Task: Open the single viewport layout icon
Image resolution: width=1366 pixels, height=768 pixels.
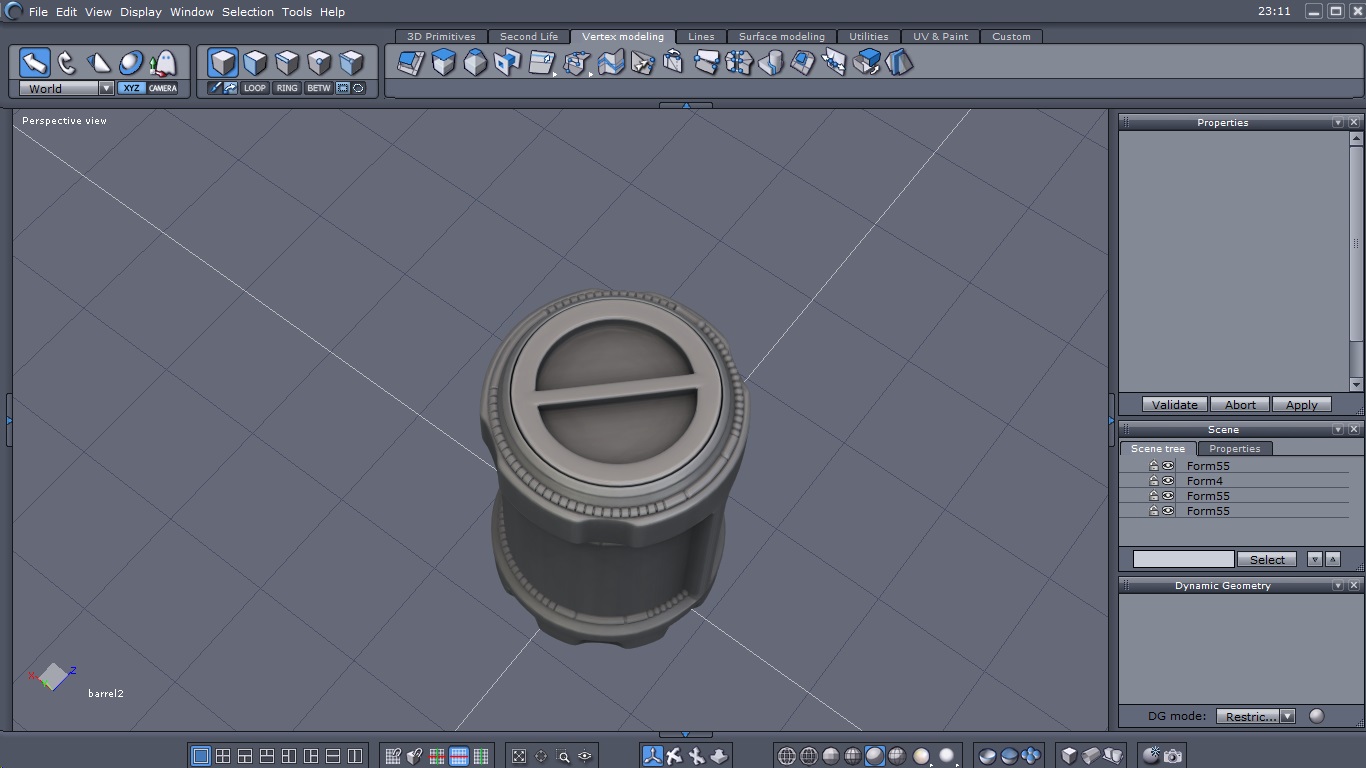Action: click(201, 756)
